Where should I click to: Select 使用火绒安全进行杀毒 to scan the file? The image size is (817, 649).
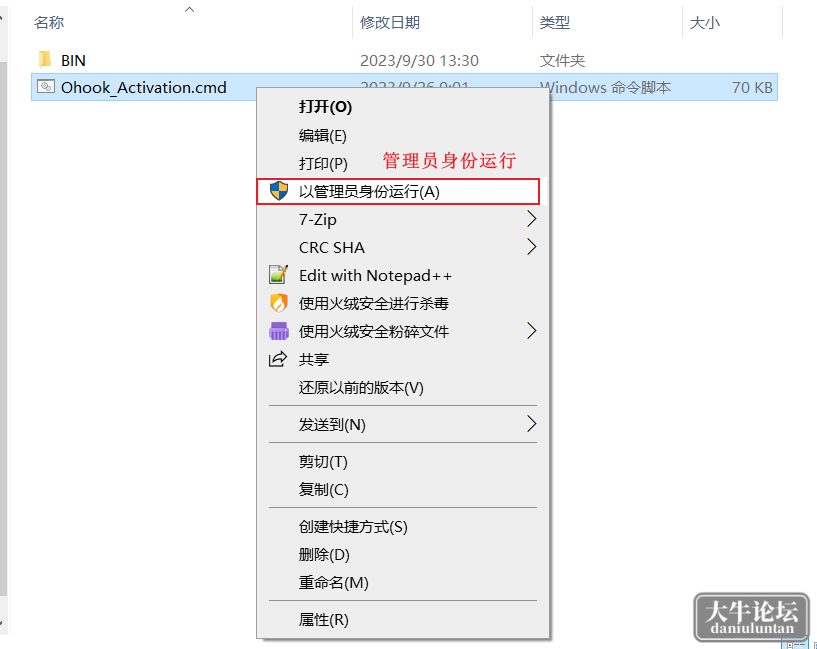click(403, 303)
